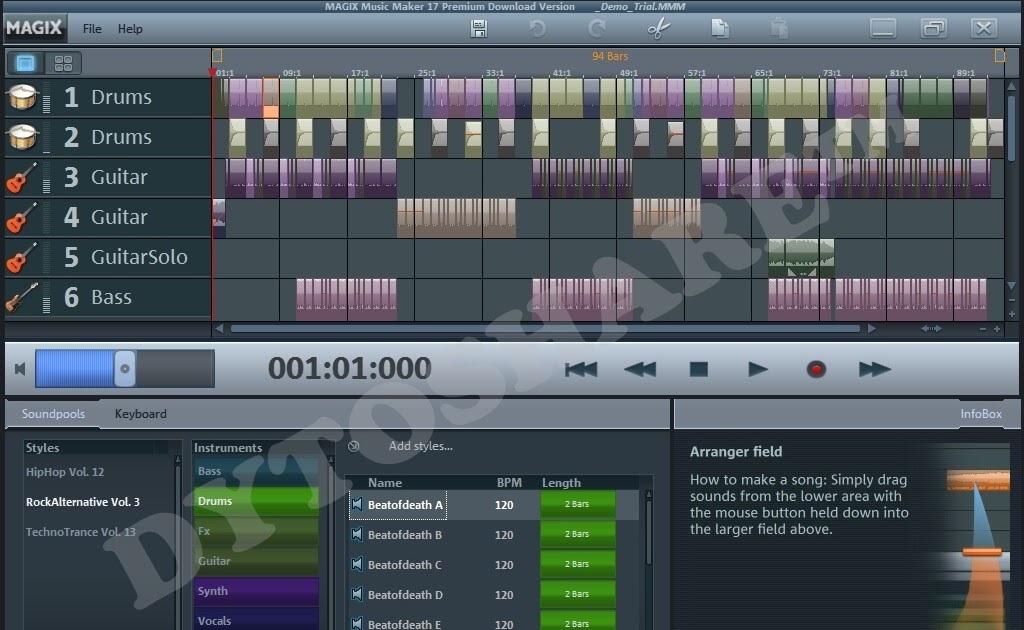Cut with the scissors tool
This screenshot has width=1024, height=630.
click(658, 28)
